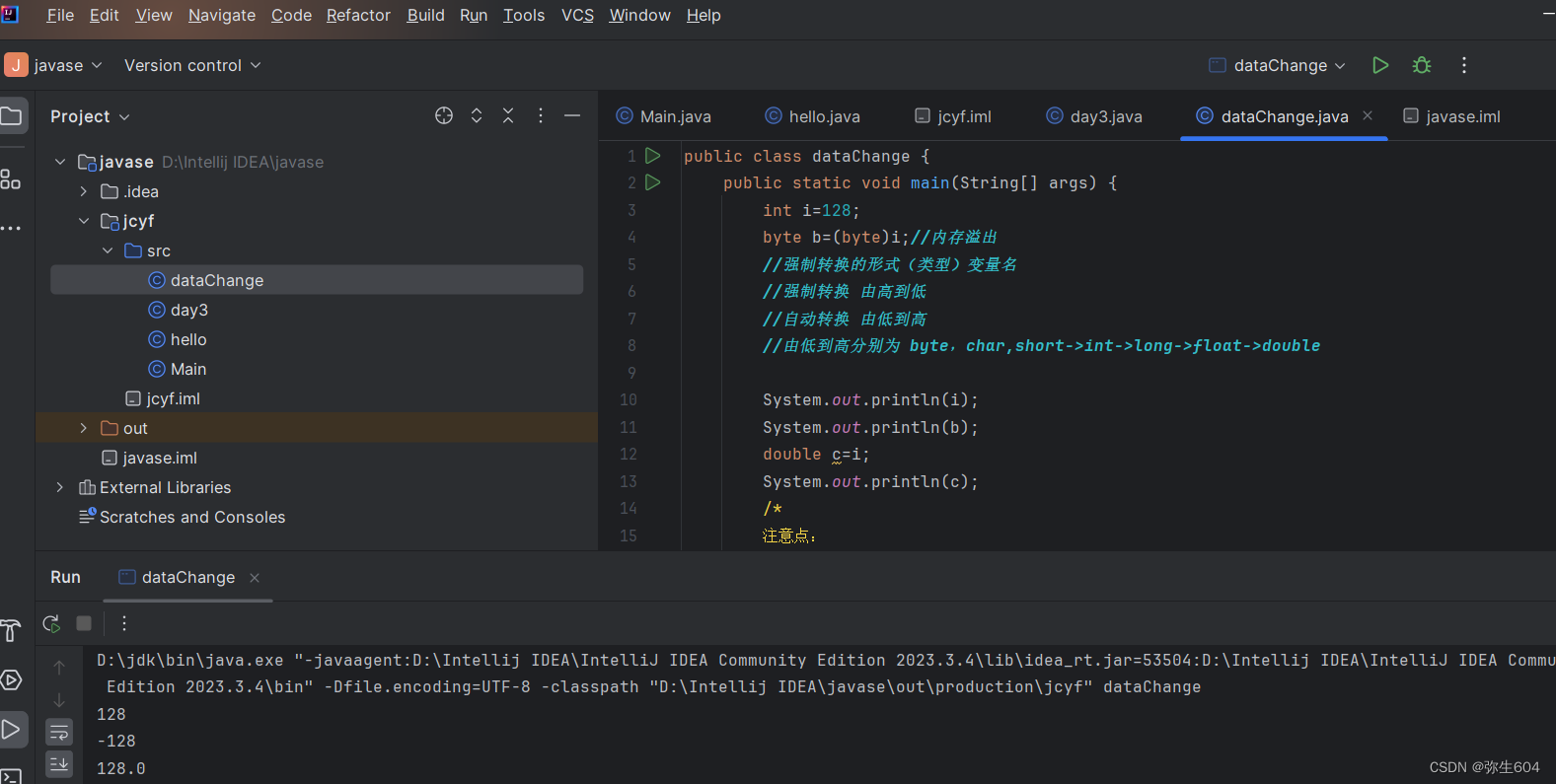Open the javase project dropdown
This screenshot has width=1556, height=784.
click(x=54, y=65)
